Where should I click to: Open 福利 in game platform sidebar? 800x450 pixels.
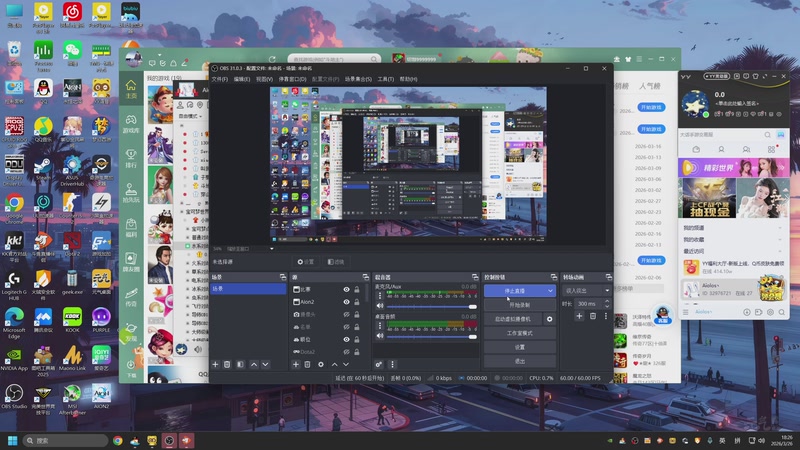(x=131, y=228)
